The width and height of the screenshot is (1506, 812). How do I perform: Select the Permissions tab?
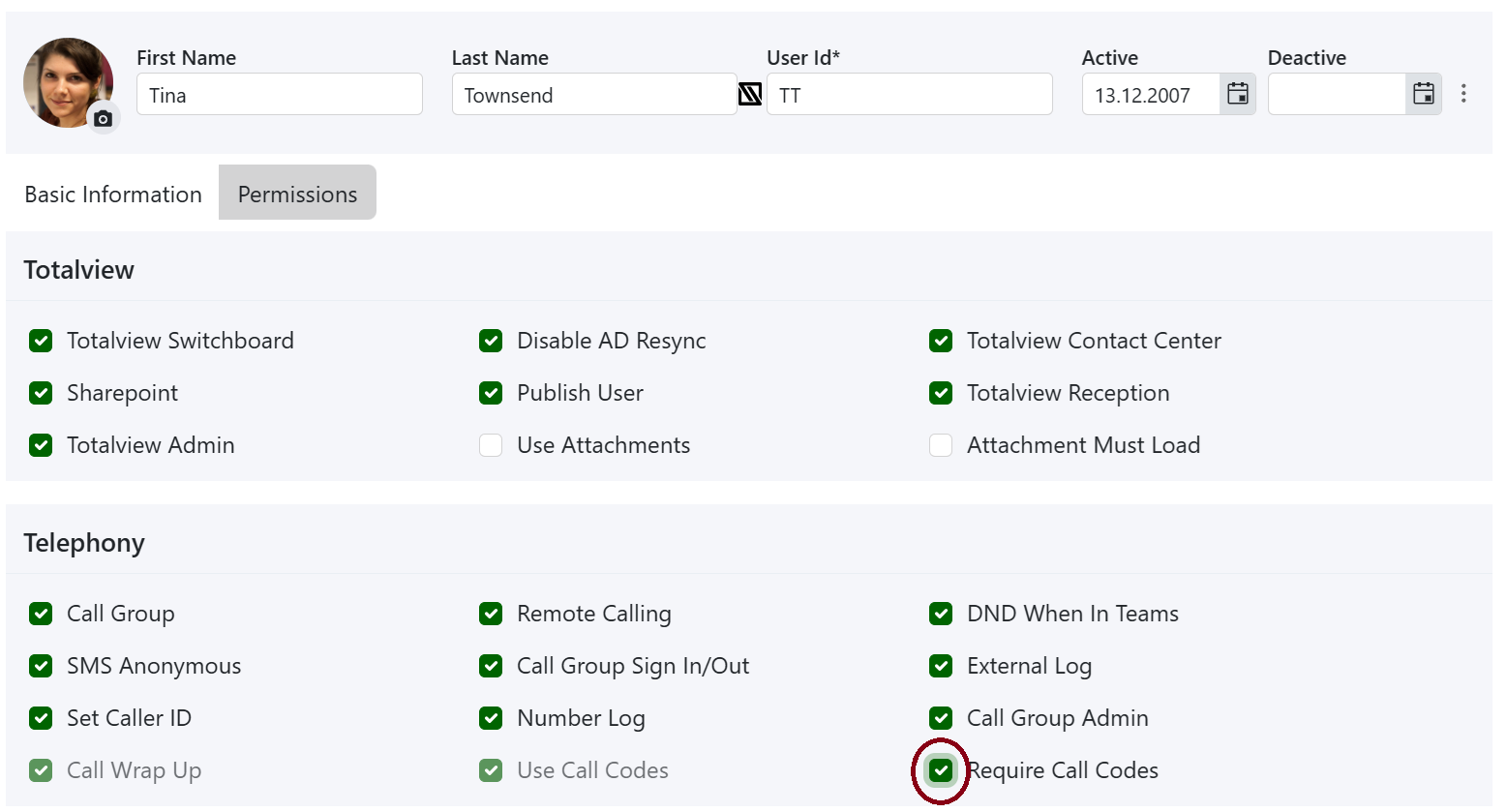point(297,194)
